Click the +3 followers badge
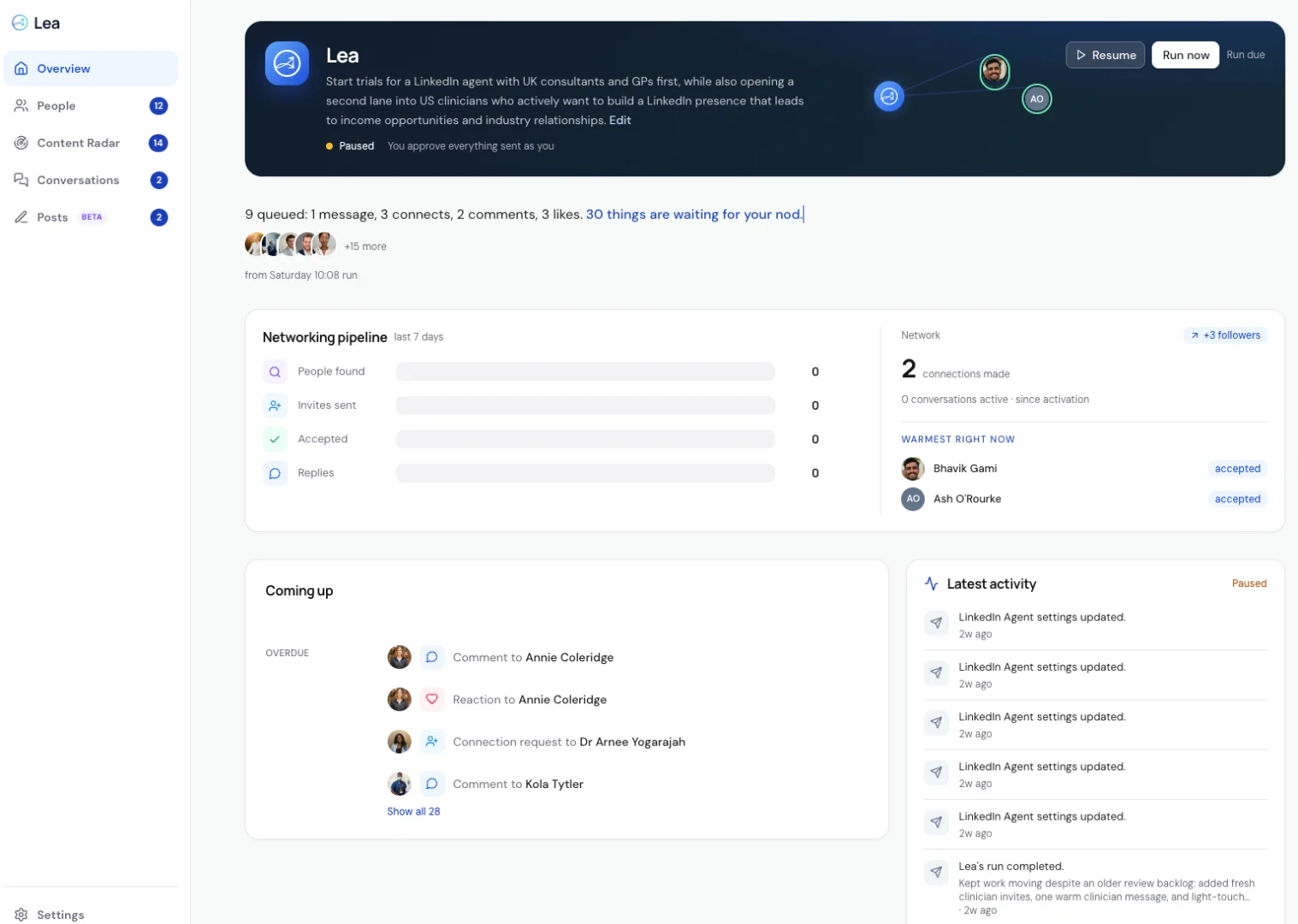This screenshot has height=924, width=1298. click(x=1225, y=335)
